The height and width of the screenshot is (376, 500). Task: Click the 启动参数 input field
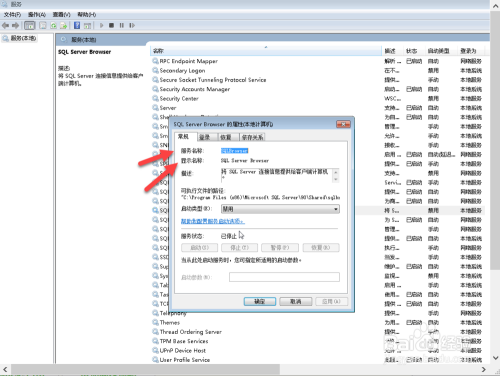point(284,277)
